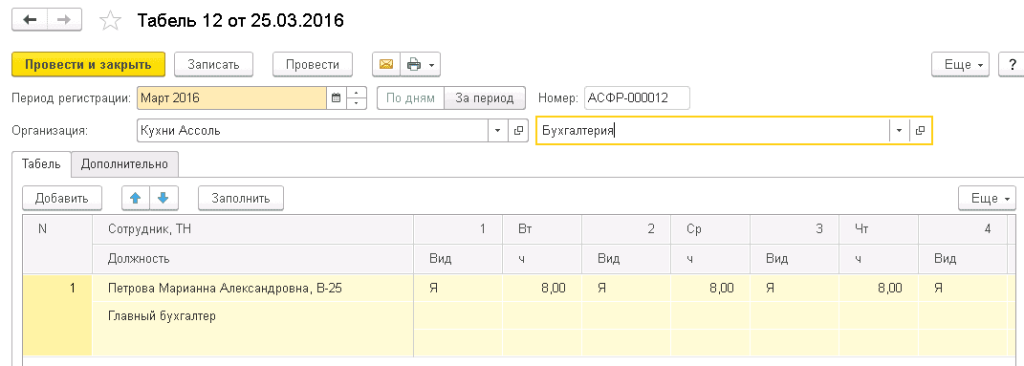Focus the Номер field АСФР-000012
Screen dimensions: 1024x366
[637, 99]
